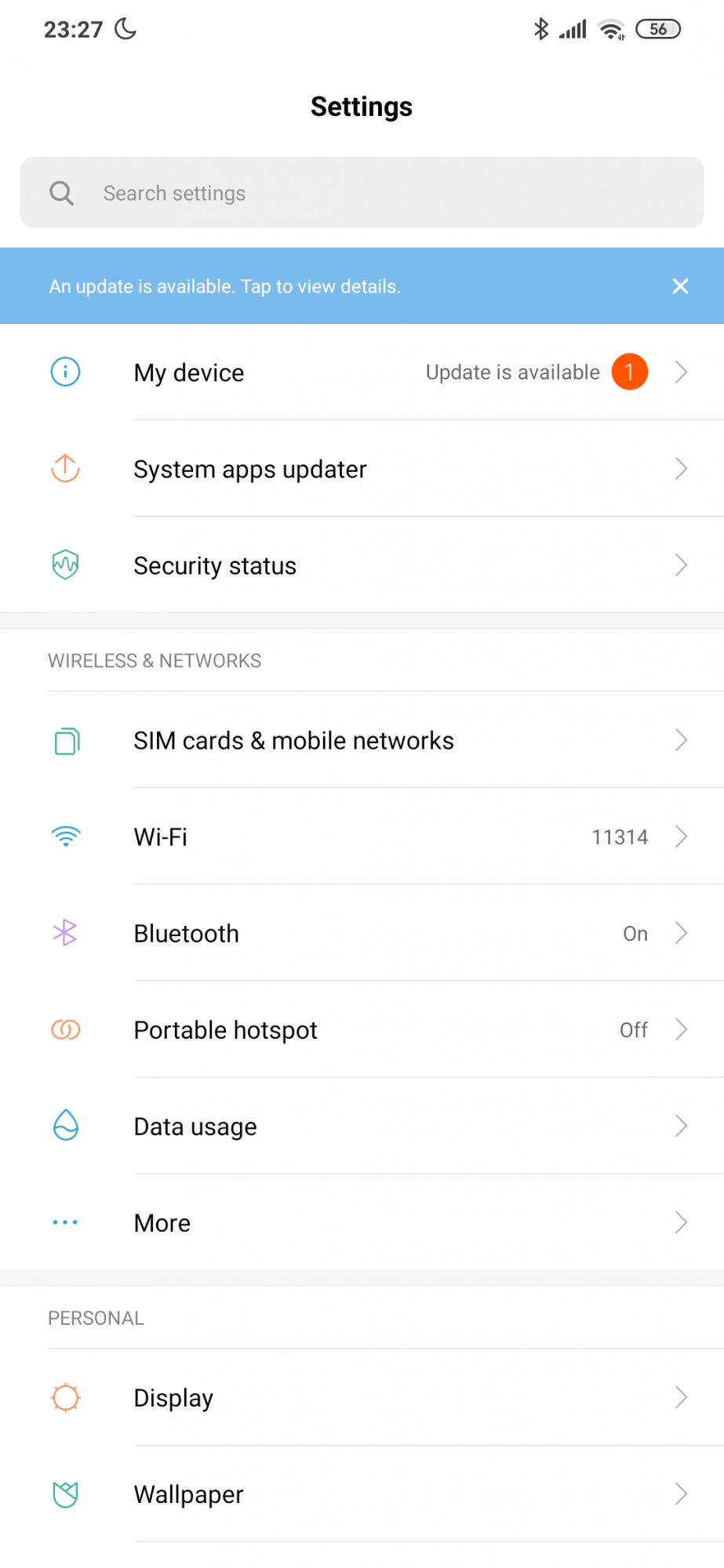Tap the Wi-Fi signal icon
The image size is (724, 1568).
coord(66,837)
